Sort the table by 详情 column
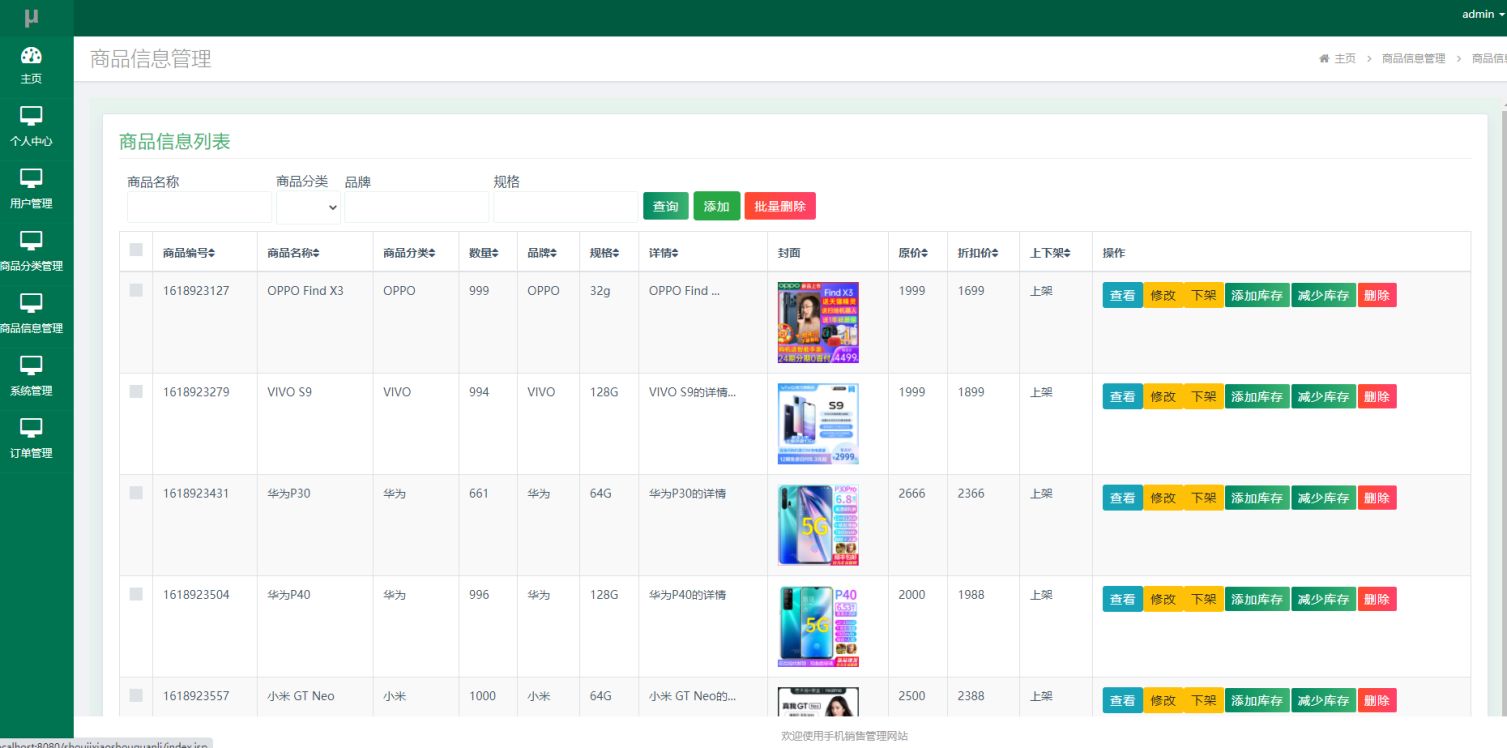Viewport: 1507px width, 748px height. (x=663, y=253)
